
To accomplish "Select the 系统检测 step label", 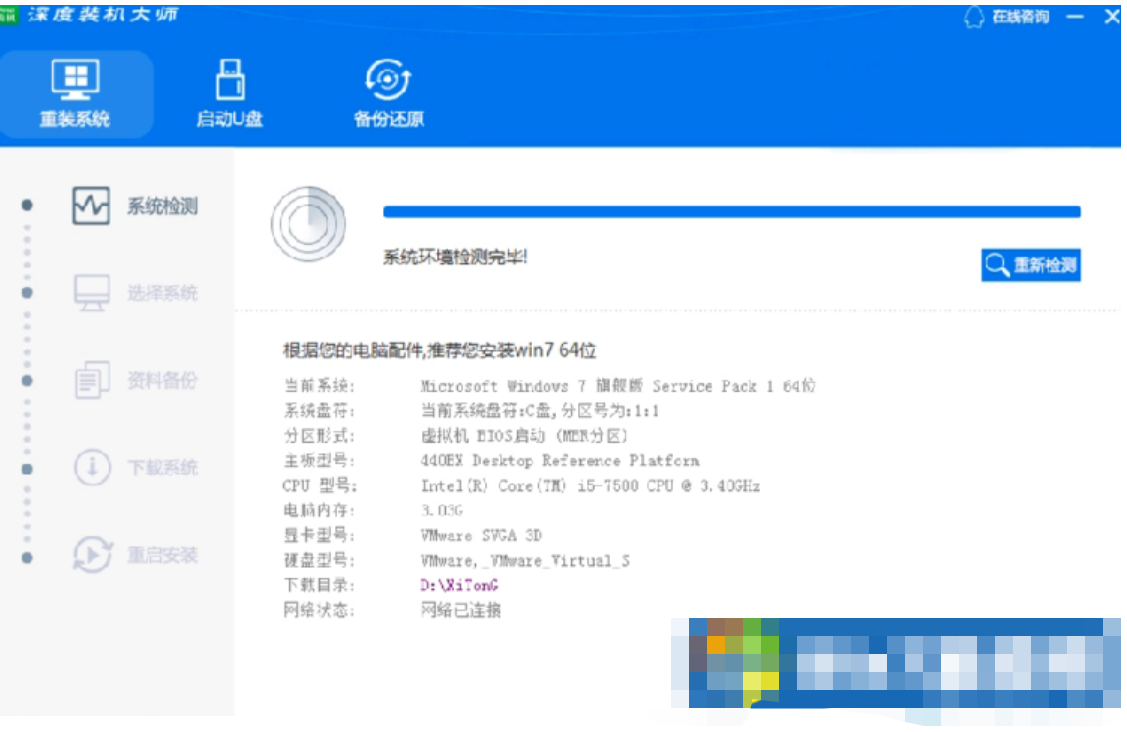I will tap(162, 206).
